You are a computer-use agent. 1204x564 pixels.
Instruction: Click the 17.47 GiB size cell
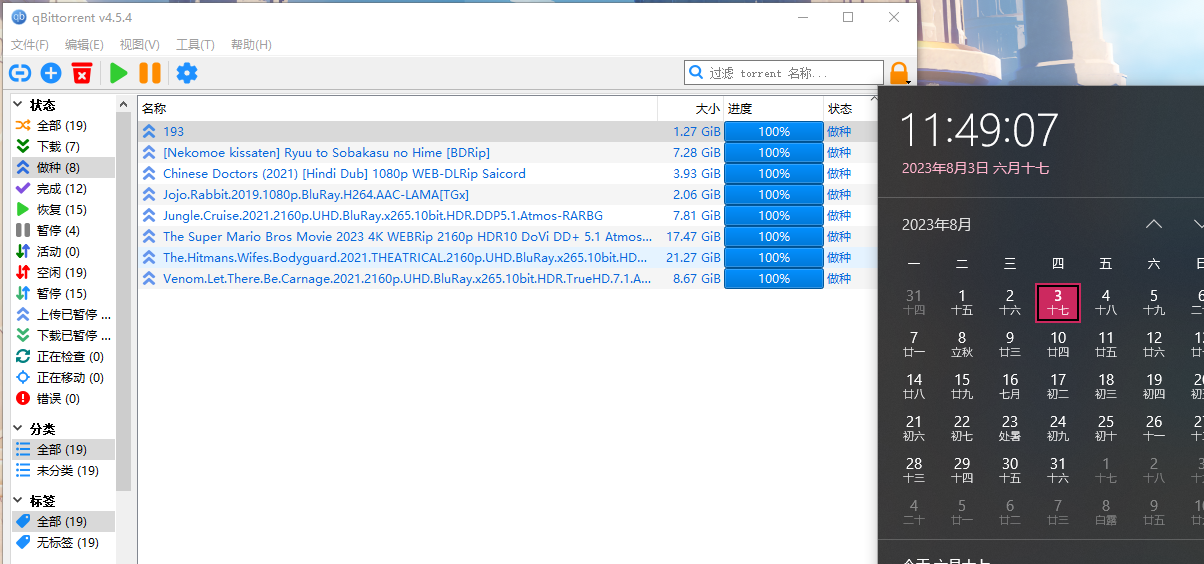tap(692, 237)
